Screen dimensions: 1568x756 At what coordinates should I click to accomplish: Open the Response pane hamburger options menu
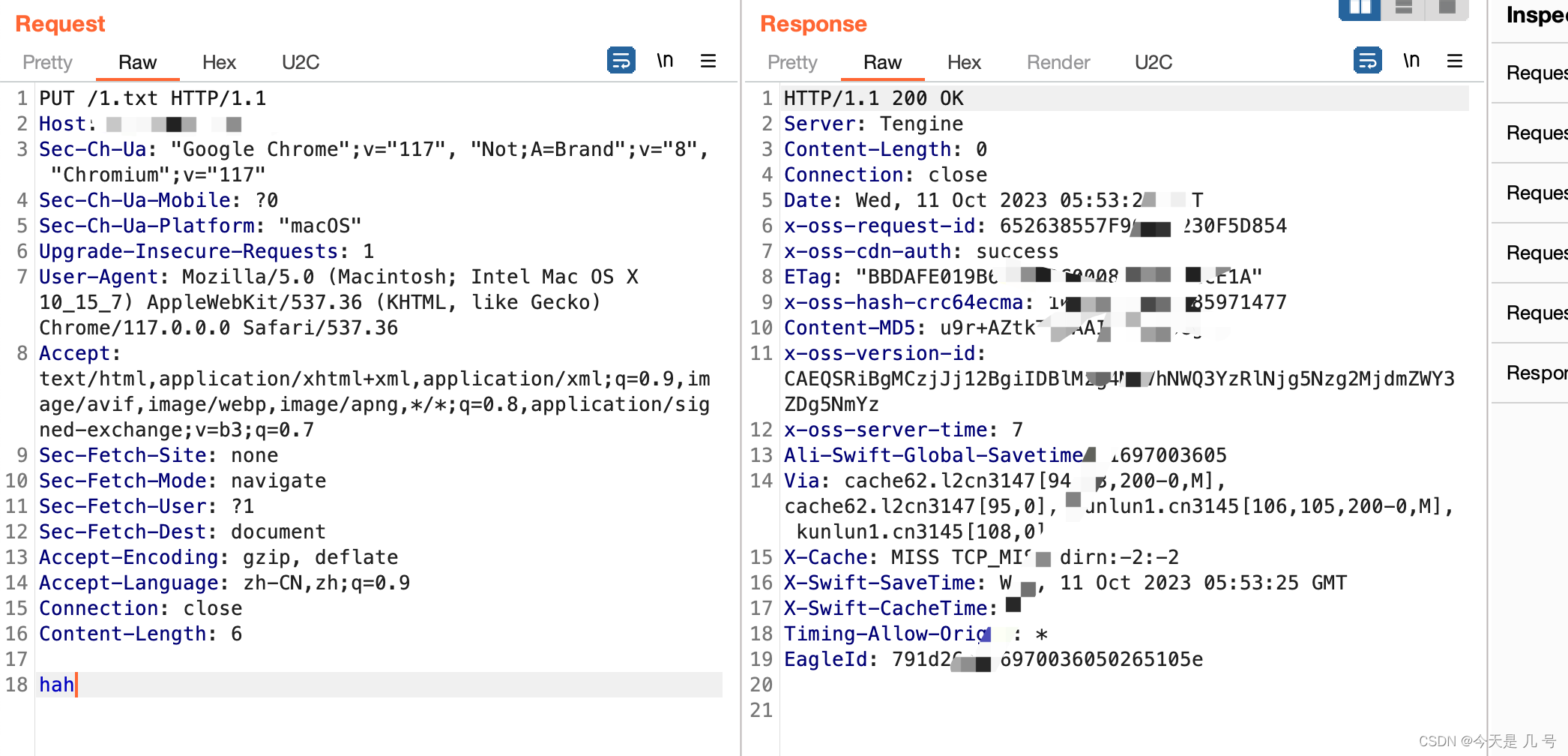pos(1455,60)
